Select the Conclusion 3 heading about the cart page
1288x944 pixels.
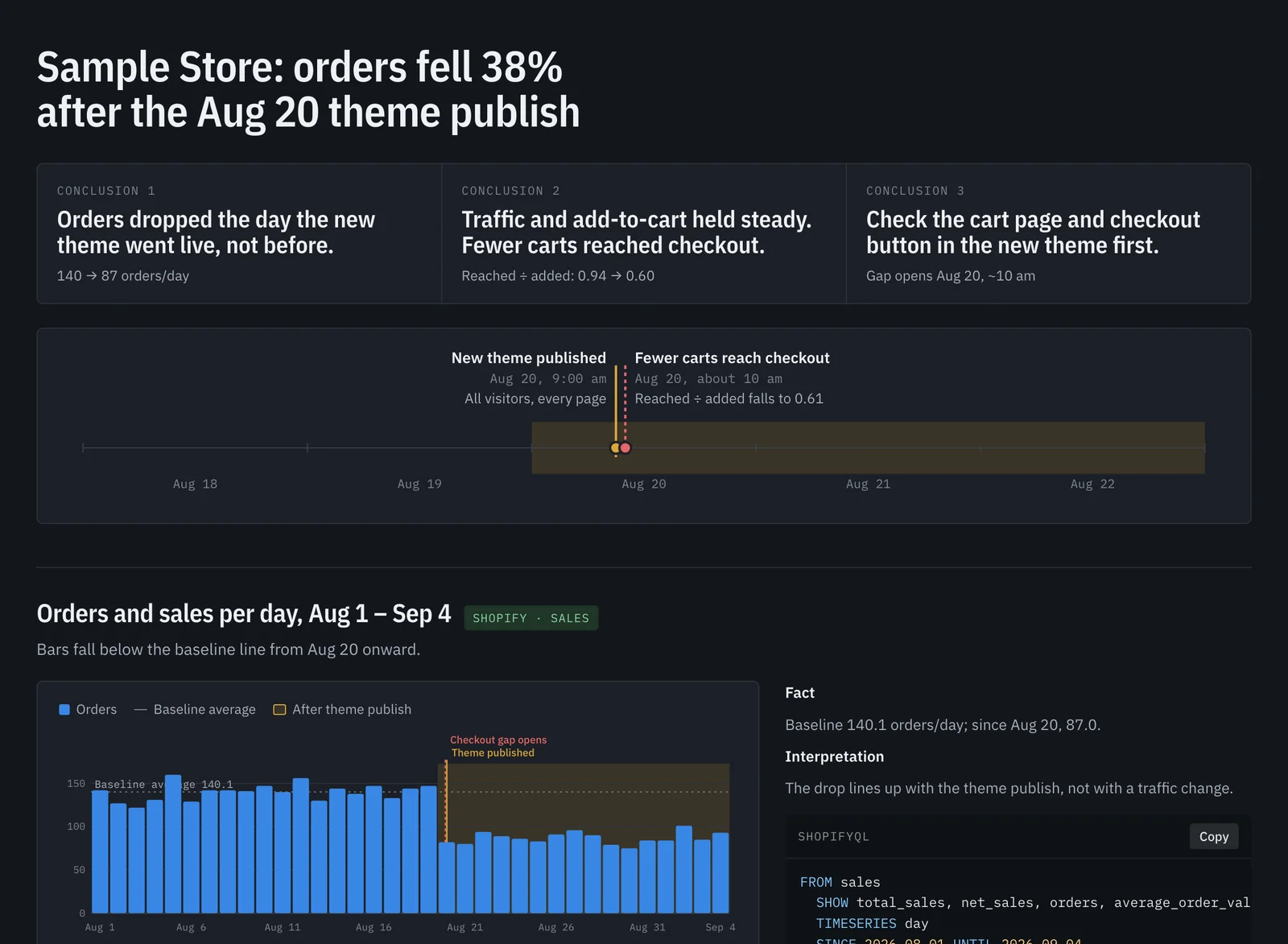click(x=1033, y=233)
